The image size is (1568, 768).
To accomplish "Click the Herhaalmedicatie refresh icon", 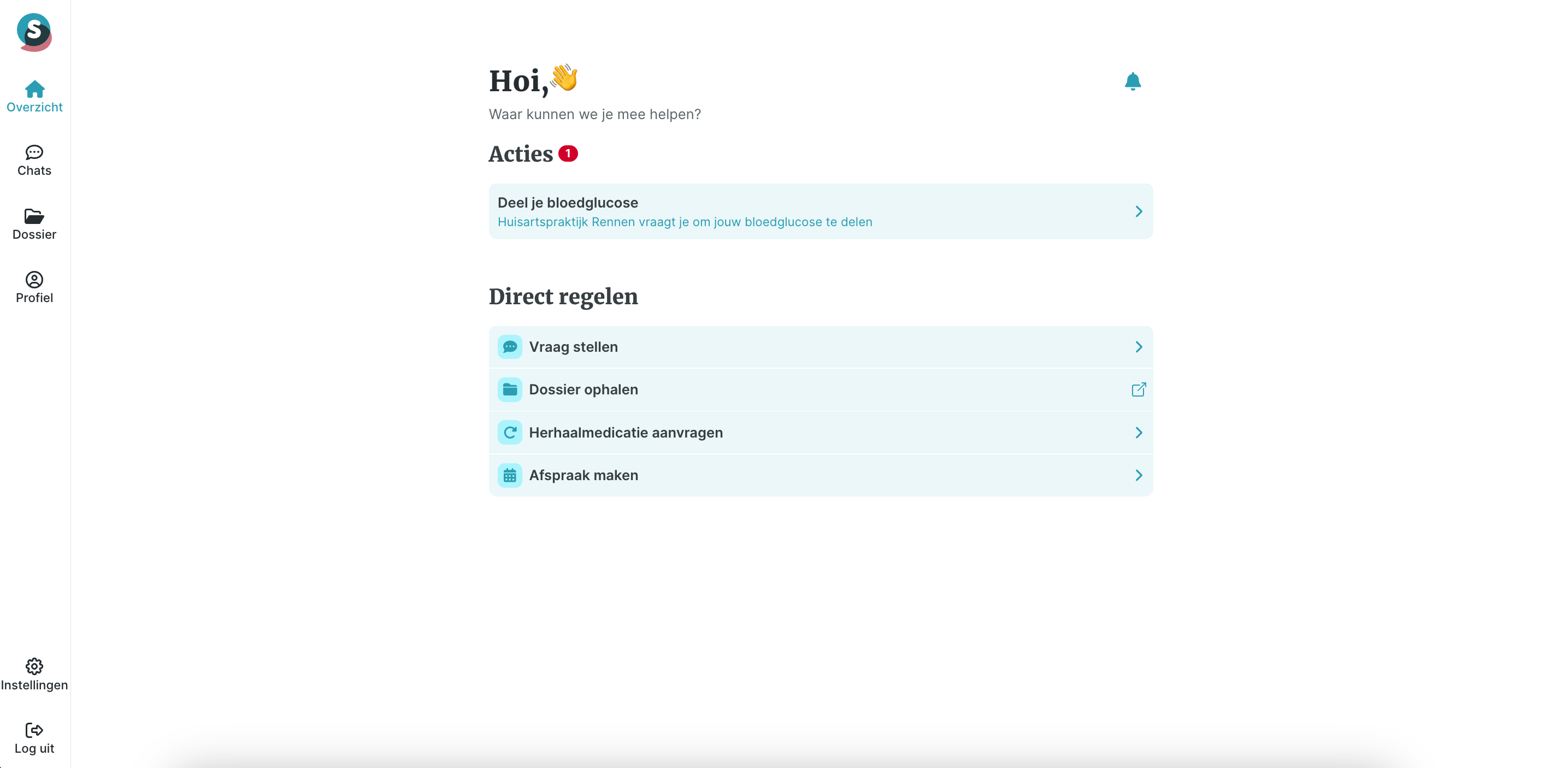I will (x=510, y=433).
